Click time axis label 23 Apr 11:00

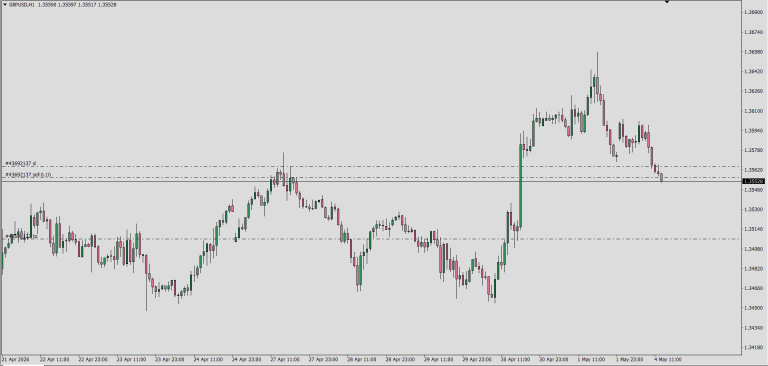click(131, 360)
